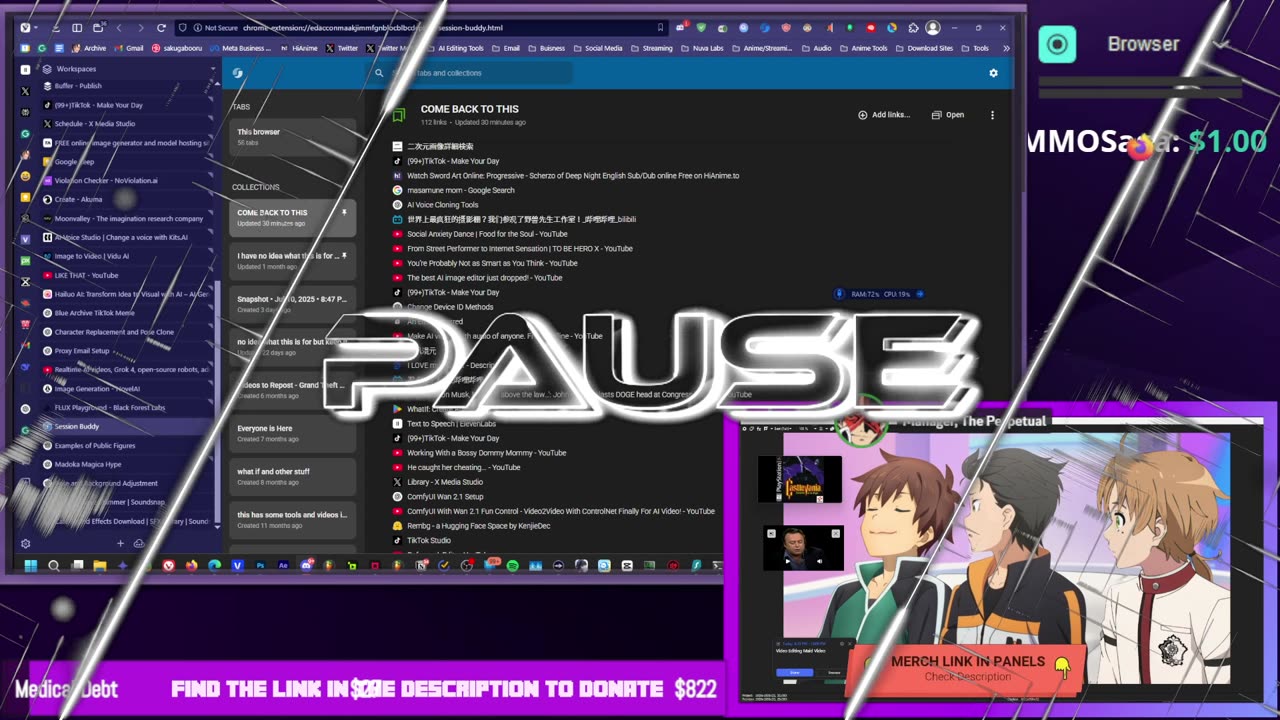Open the Gmail bookmark
This screenshot has width=1280, height=720.
[x=129, y=48]
